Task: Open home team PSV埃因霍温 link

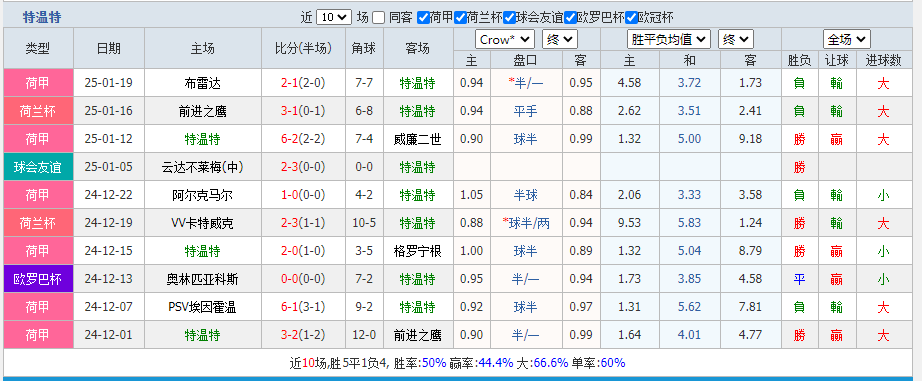Action: point(202,307)
